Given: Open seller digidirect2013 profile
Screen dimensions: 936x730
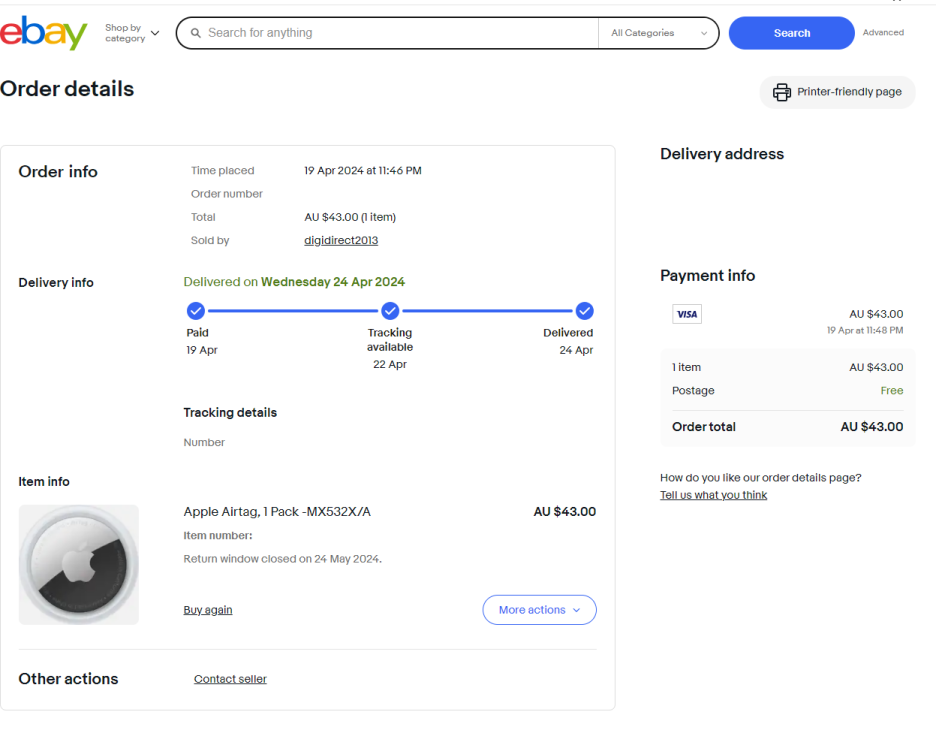Looking at the screenshot, I should 341,240.
